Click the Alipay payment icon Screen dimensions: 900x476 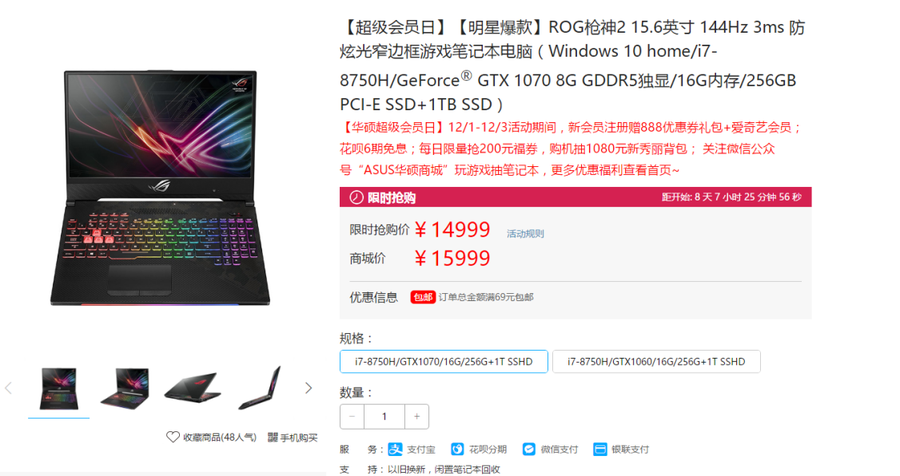click(395, 449)
